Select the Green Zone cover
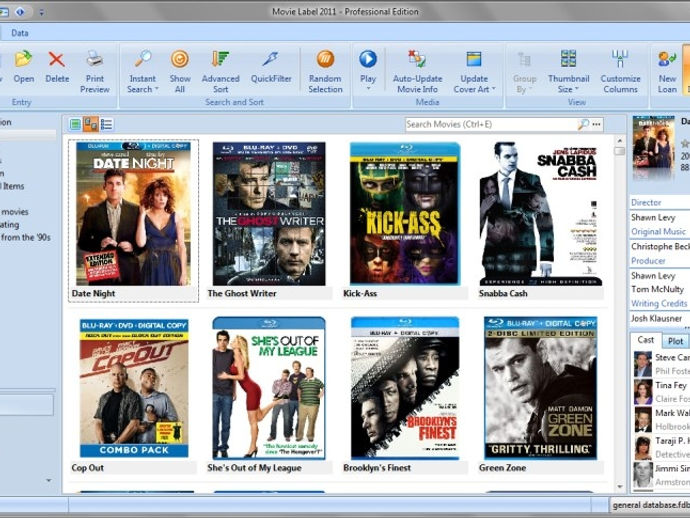The width and height of the screenshot is (690, 518). click(x=540, y=388)
